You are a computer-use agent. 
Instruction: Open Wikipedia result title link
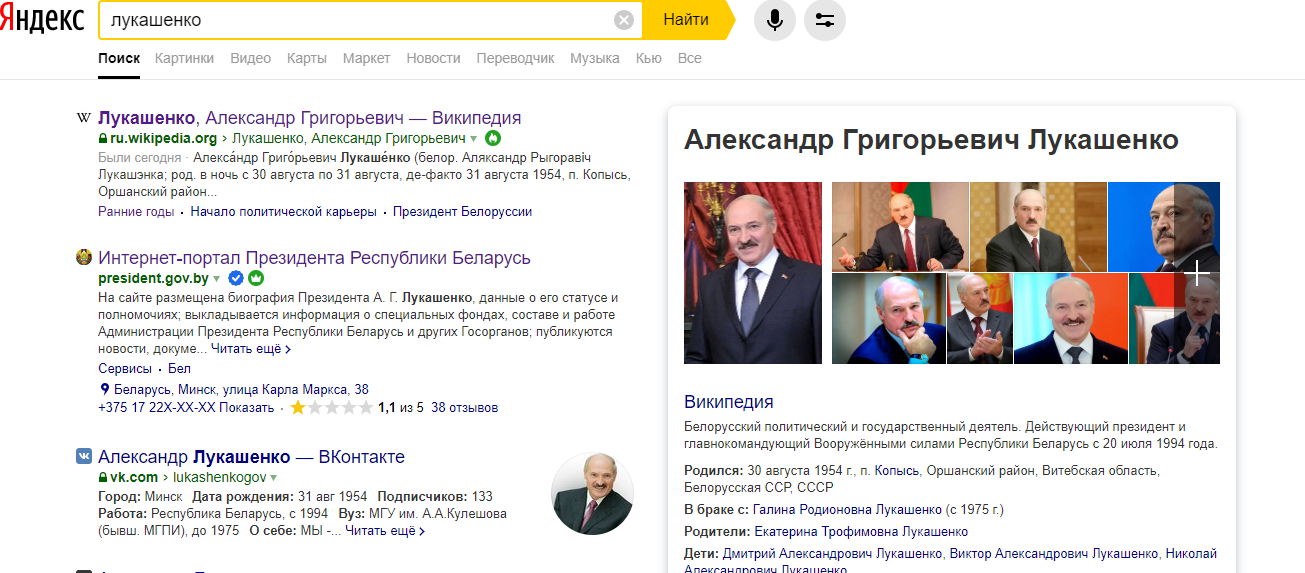coord(310,118)
